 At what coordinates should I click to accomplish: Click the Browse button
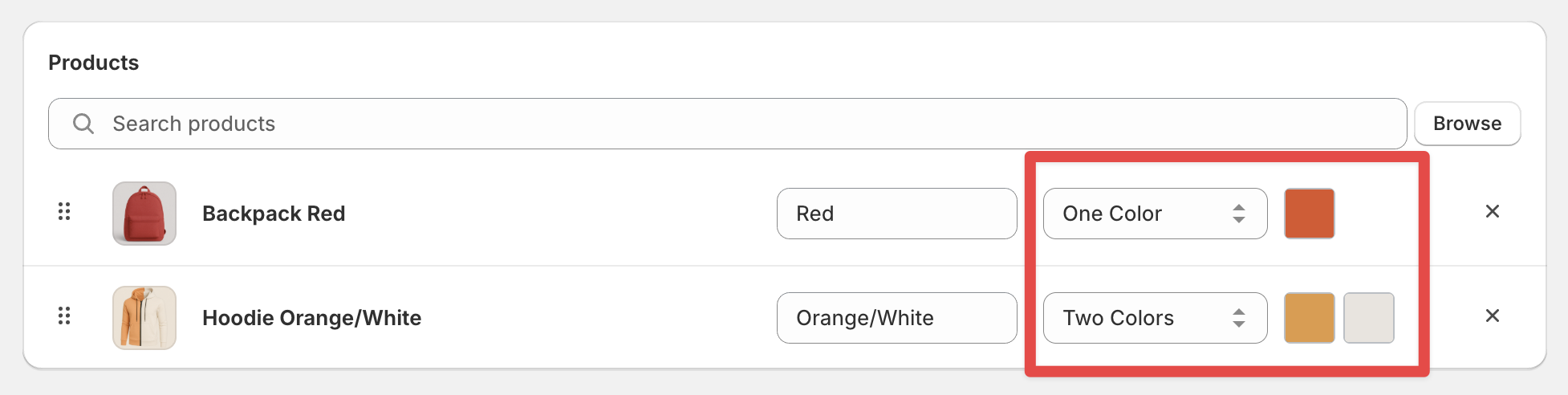click(x=1467, y=124)
